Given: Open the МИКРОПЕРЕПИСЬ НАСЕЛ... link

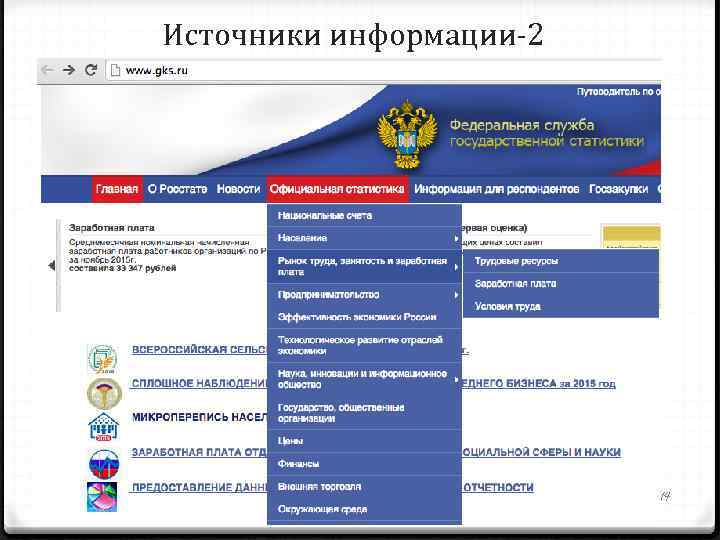Looking at the screenshot, I should (x=199, y=417).
